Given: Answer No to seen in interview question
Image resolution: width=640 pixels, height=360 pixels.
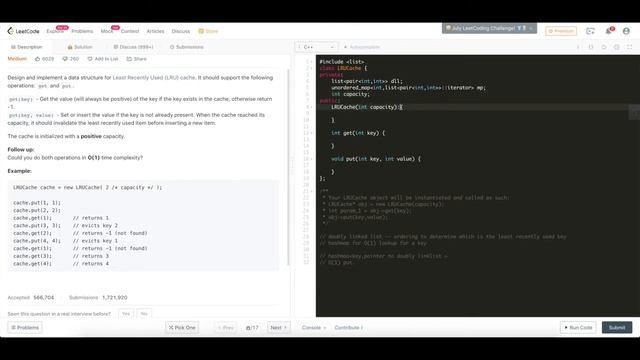Looking at the screenshot, I should tap(144, 314).
